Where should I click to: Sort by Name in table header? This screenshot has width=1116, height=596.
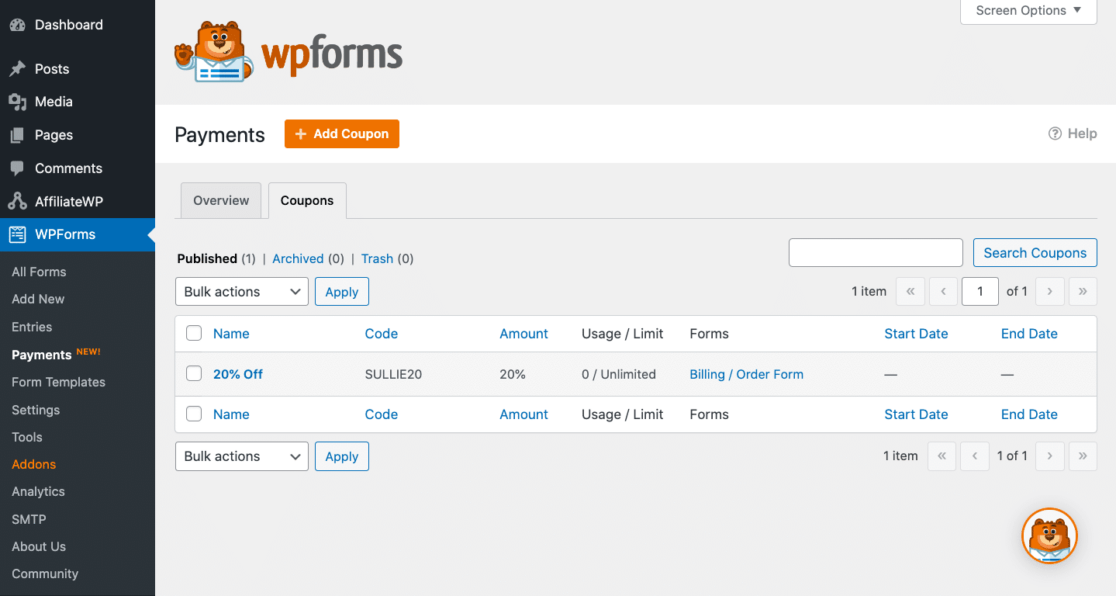point(231,333)
